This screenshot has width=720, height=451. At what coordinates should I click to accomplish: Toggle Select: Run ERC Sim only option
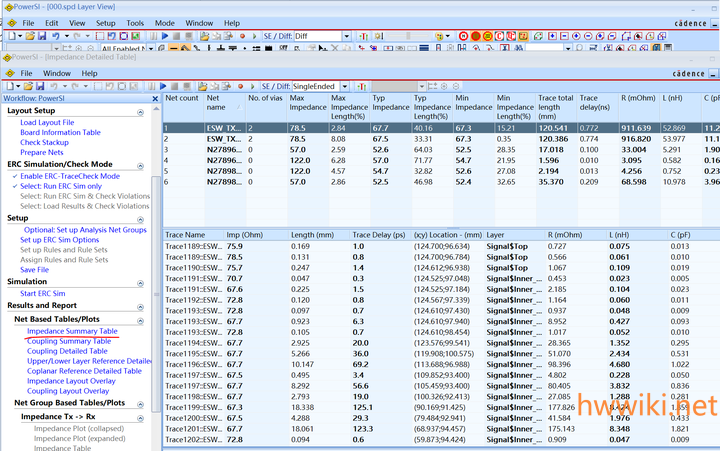coord(61,186)
